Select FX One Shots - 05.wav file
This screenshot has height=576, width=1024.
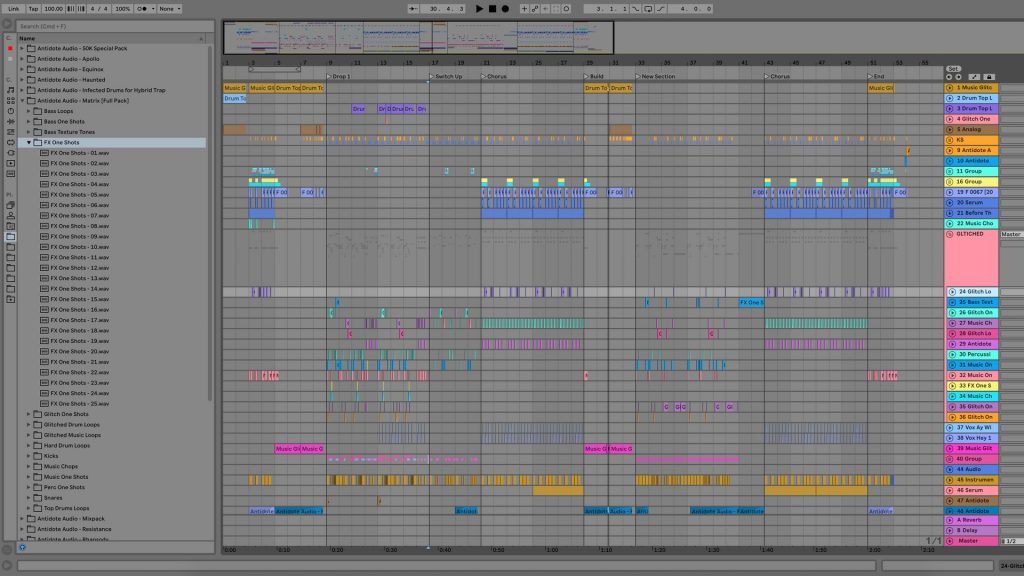pyautogui.click(x=79, y=195)
